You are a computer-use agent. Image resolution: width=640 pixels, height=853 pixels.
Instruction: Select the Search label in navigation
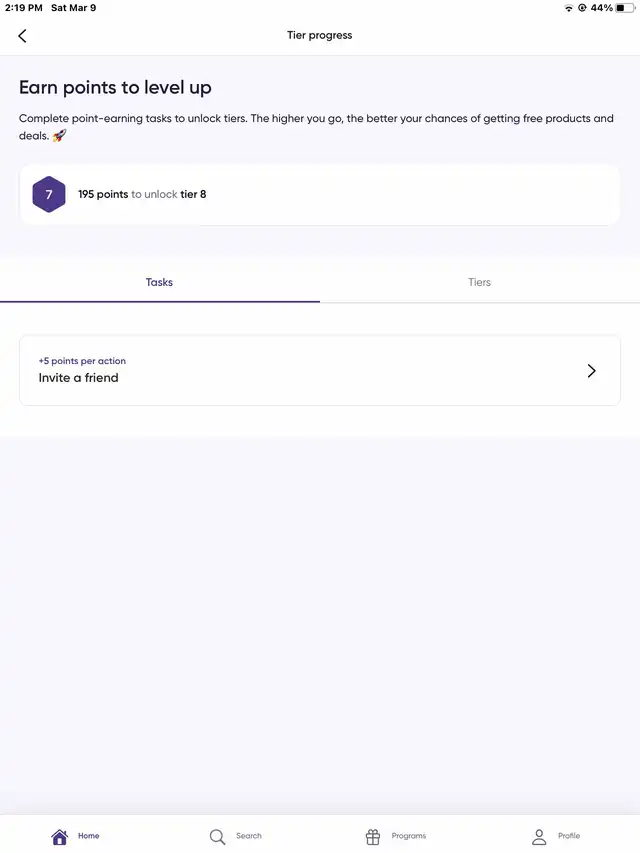tap(249, 836)
